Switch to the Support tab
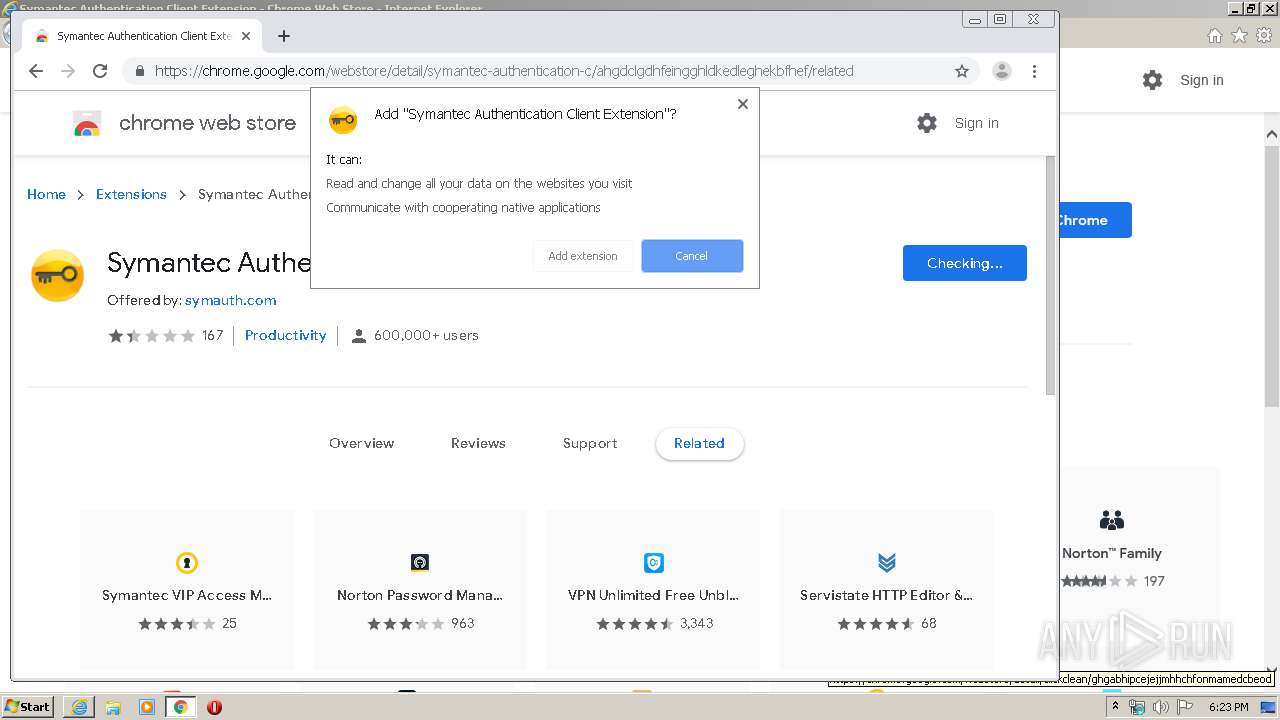Viewport: 1280px width, 720px height. 590,443
